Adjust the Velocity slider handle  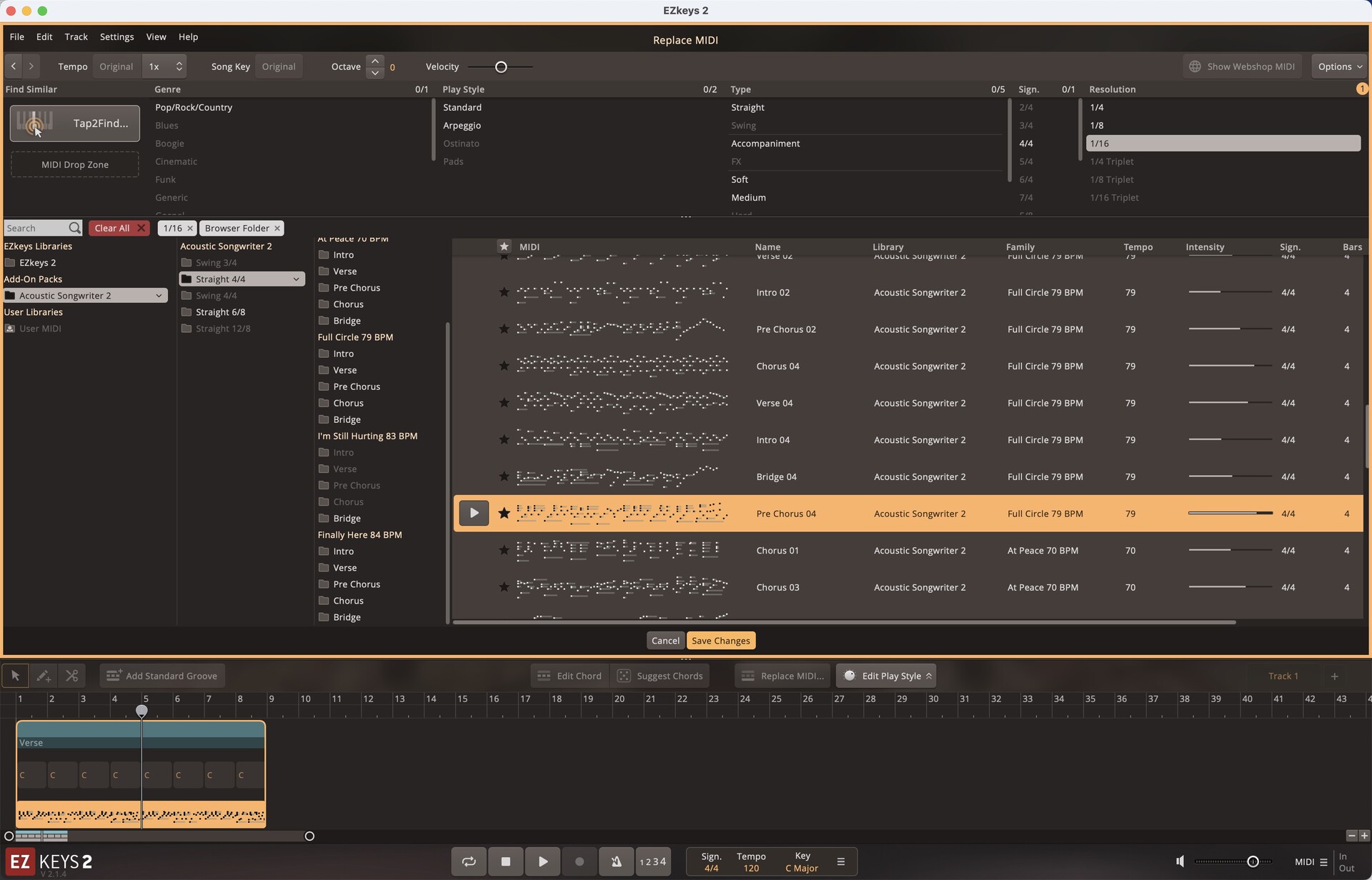[501, 67]
